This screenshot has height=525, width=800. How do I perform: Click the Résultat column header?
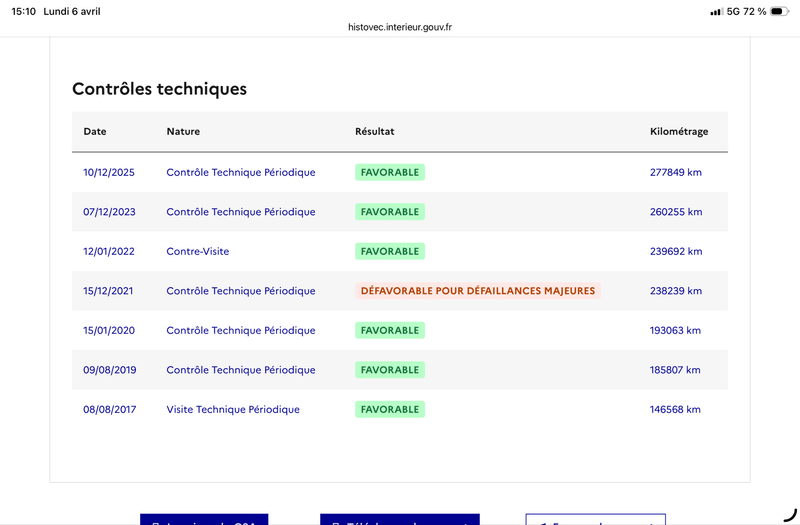click(375, 132)
